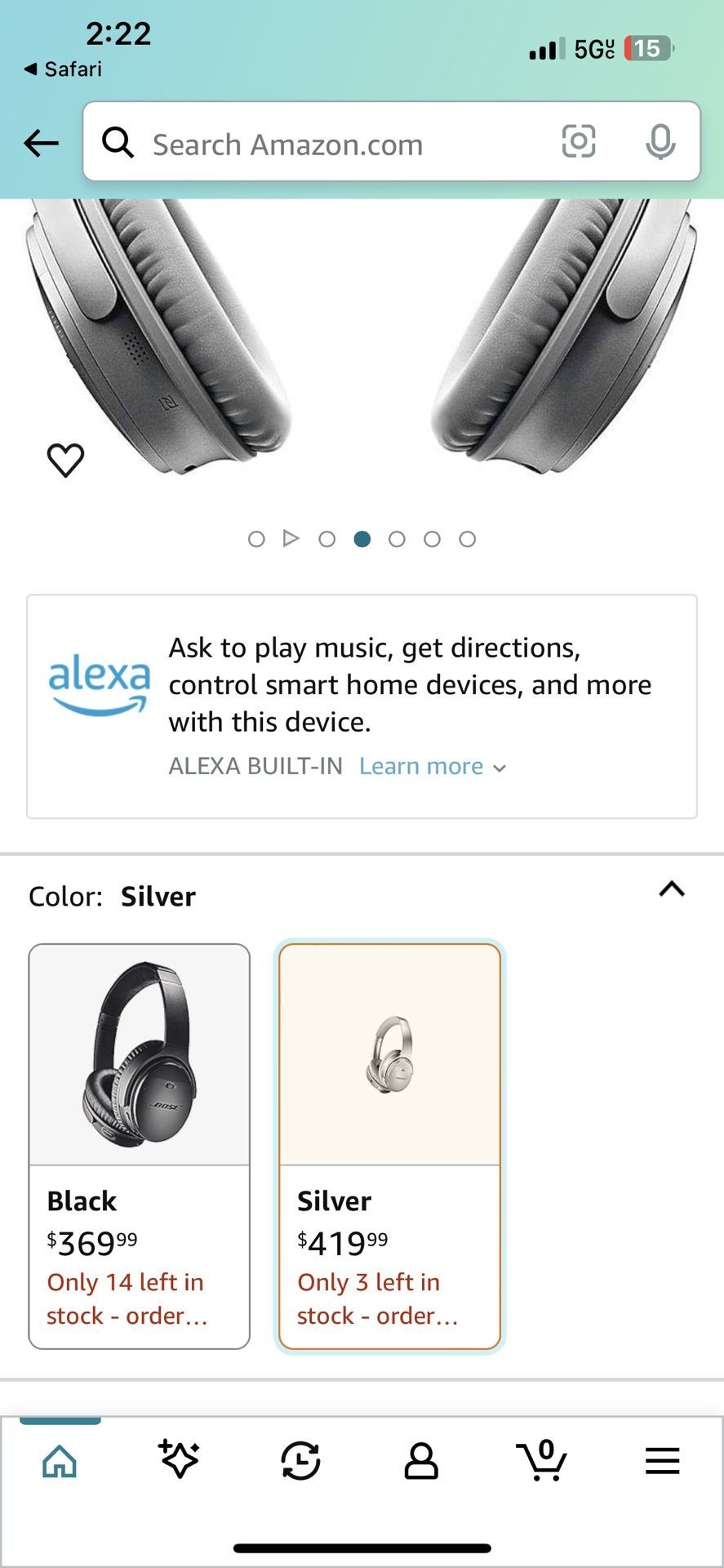Go back using the arrow button

pyautogui.click(x=40, y=142)
